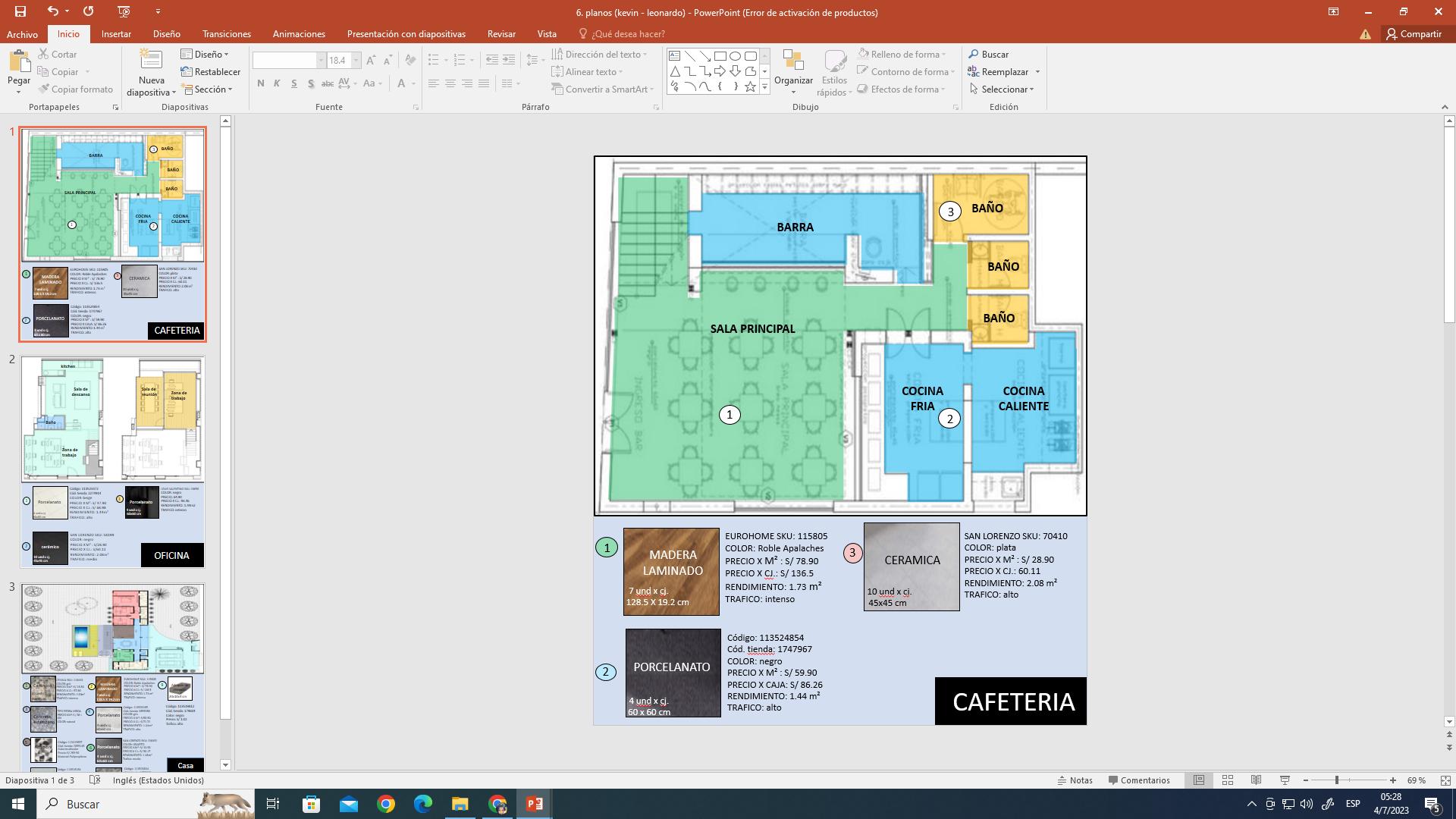The image size is (1456, 819).
Task: Select the OFICINA slide 2 thumbnail
Action: pos(112,462)
